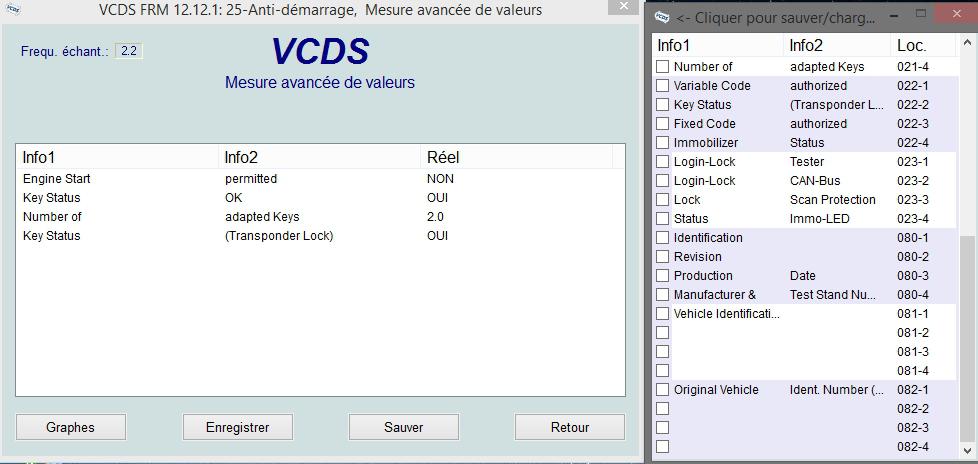Click the vertical scrollbar thumb in group list

click(967, 340)
